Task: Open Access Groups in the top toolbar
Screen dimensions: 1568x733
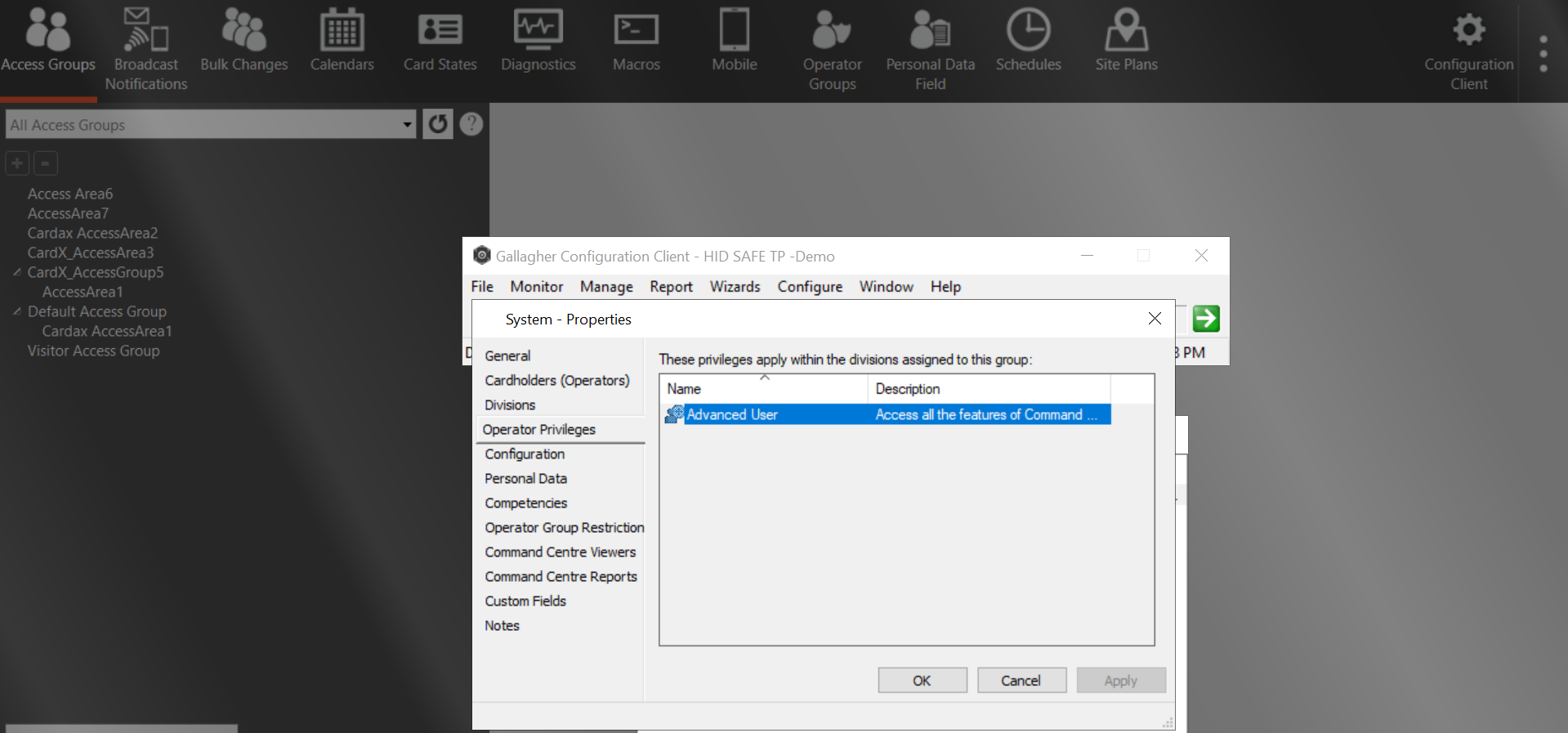Action: (48, 41)
